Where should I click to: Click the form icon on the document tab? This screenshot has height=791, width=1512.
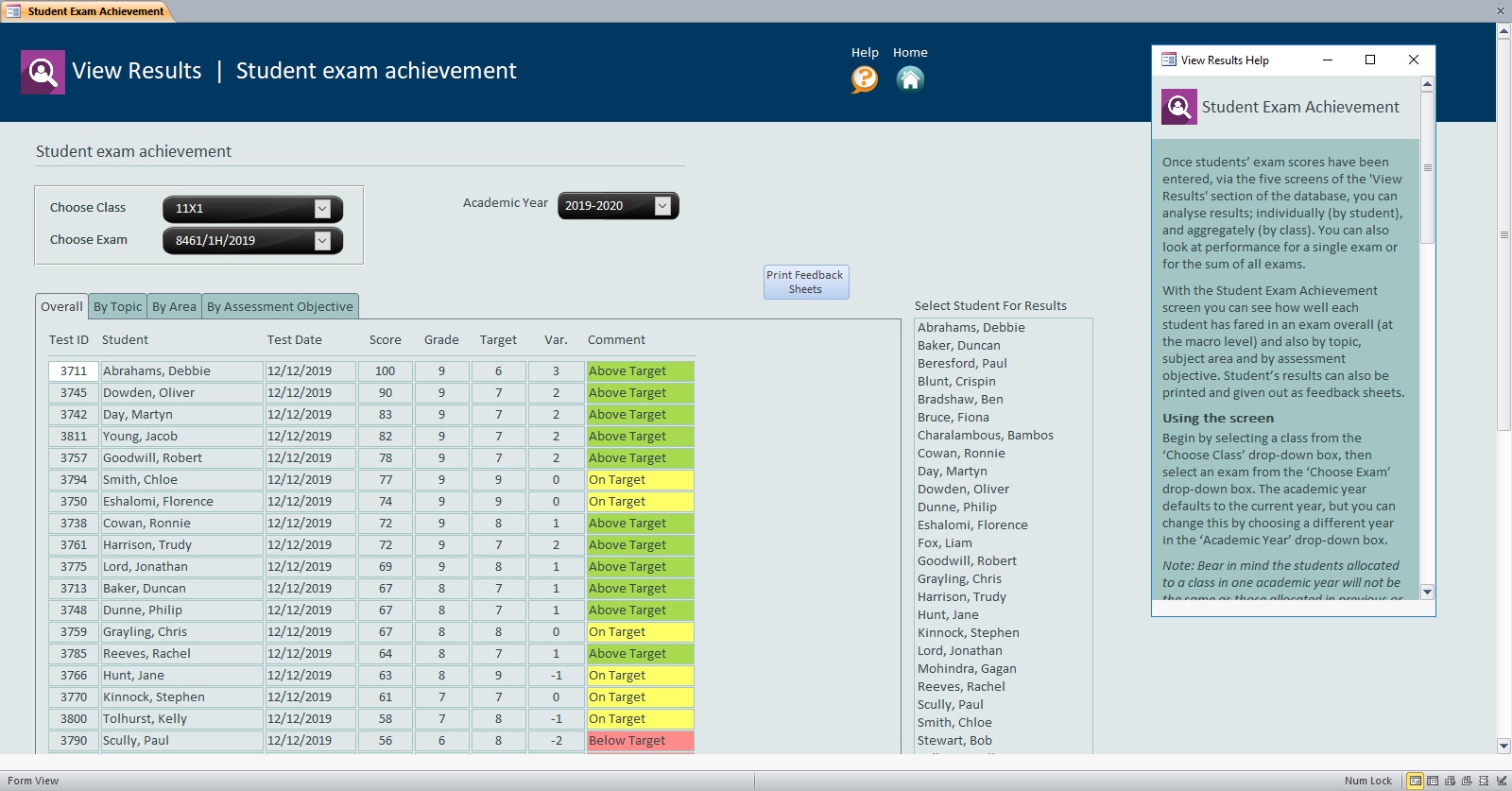click(x=14, y=11)
